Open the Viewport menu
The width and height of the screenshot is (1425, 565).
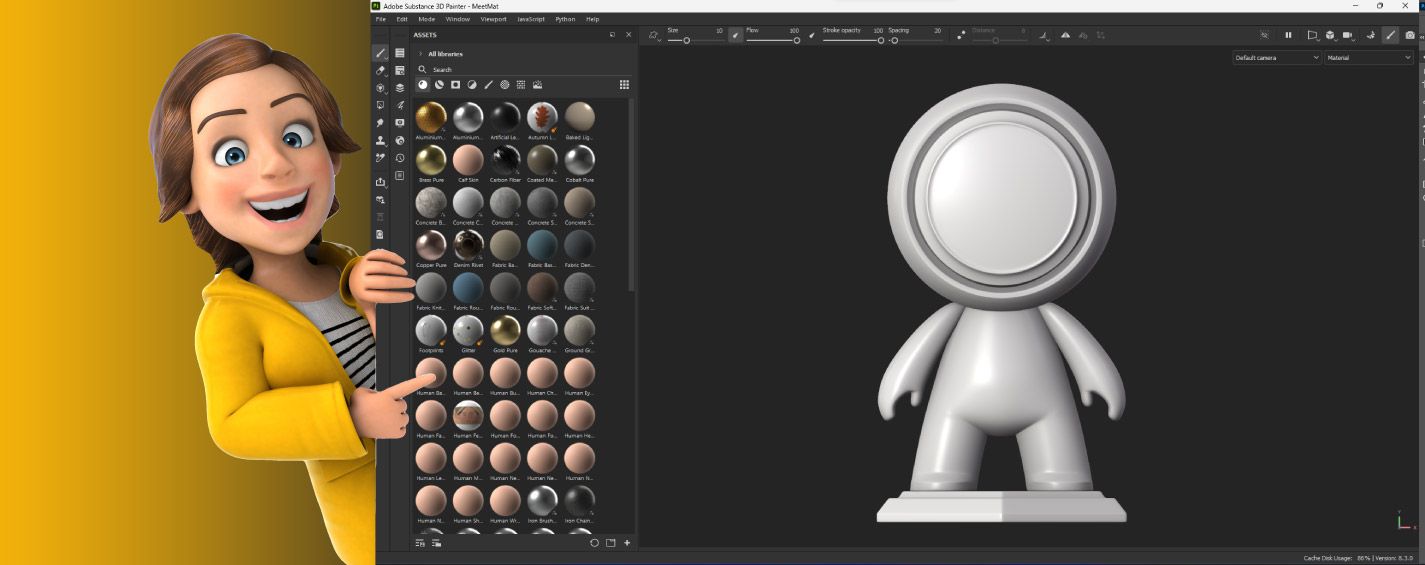pyautogui.click(x=494, y=19)
